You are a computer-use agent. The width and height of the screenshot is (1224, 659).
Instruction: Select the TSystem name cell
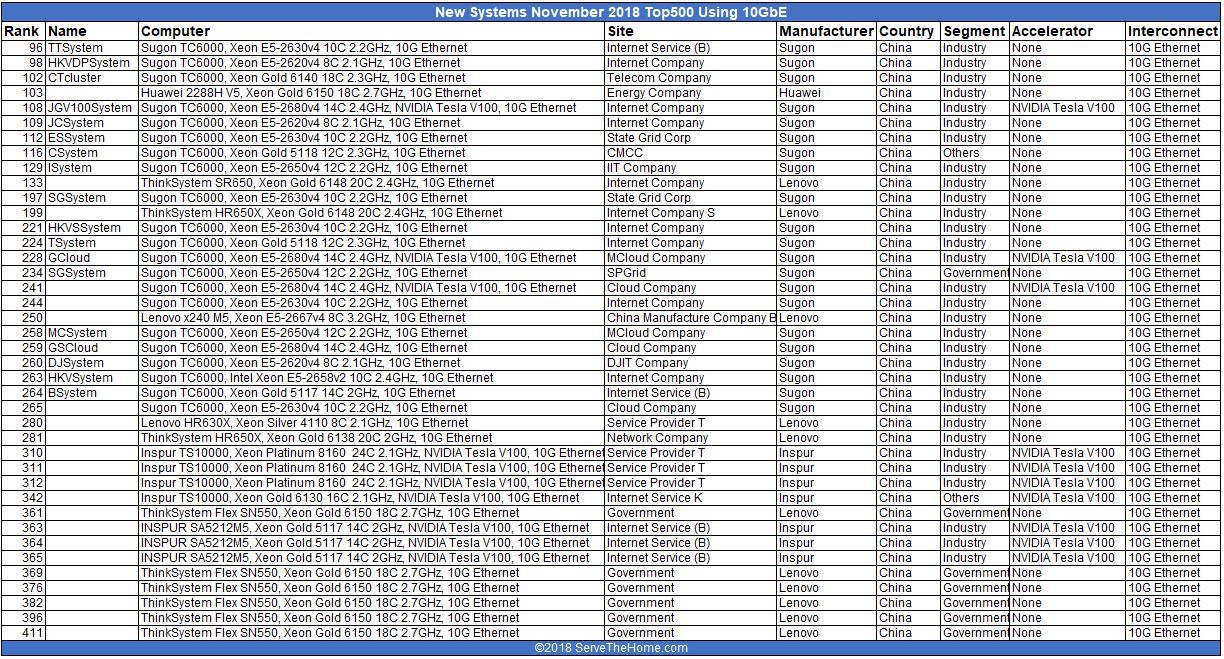(92, 243)
